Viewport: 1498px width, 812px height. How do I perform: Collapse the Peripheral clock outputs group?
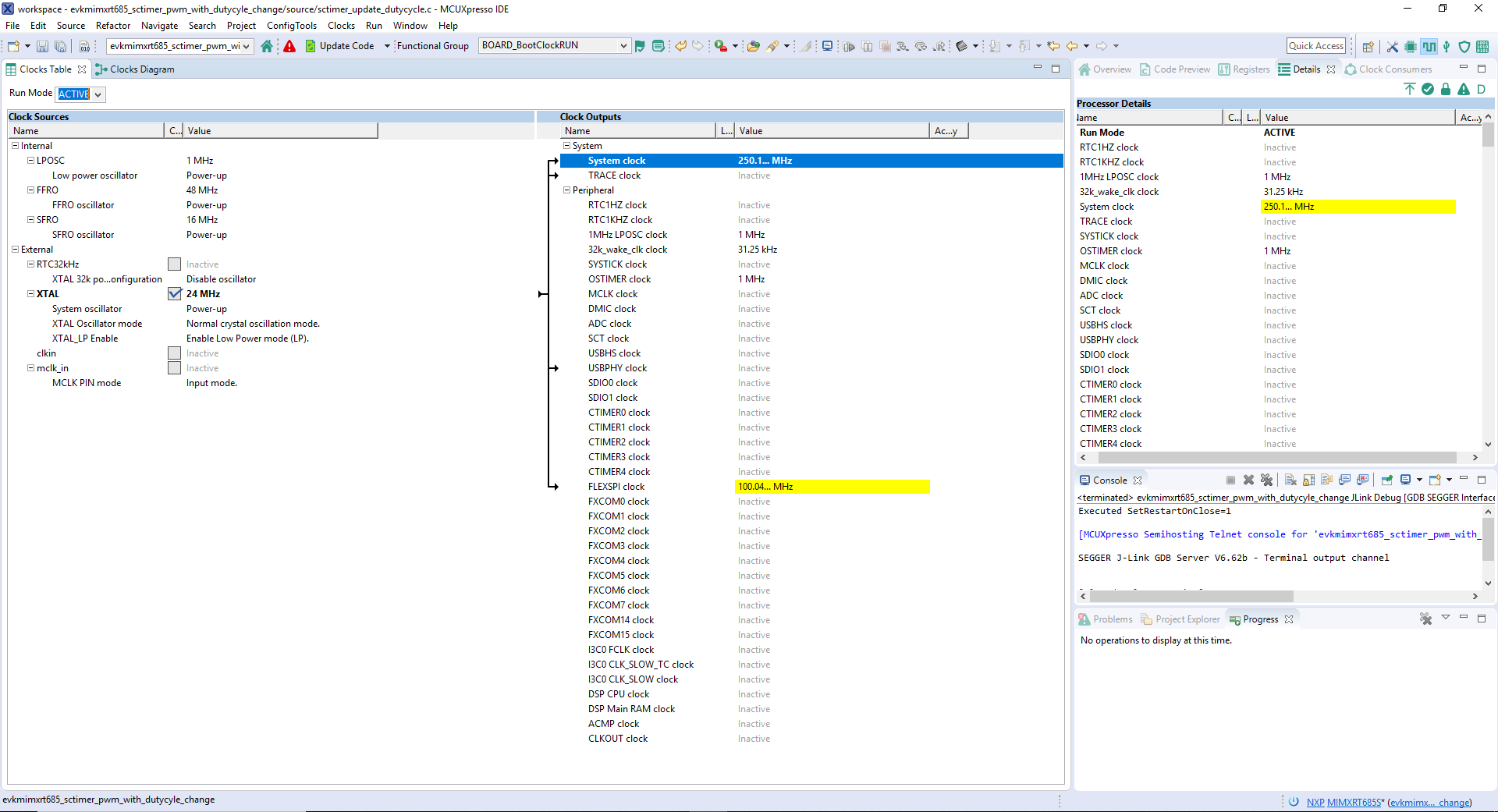567,190
